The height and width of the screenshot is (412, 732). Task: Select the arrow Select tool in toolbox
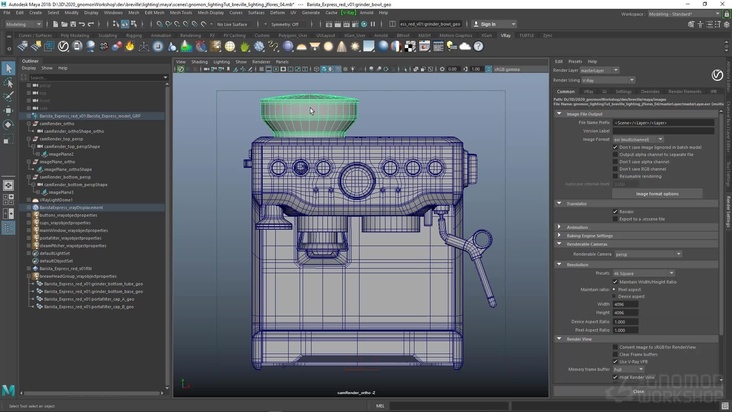coord(8,69)
